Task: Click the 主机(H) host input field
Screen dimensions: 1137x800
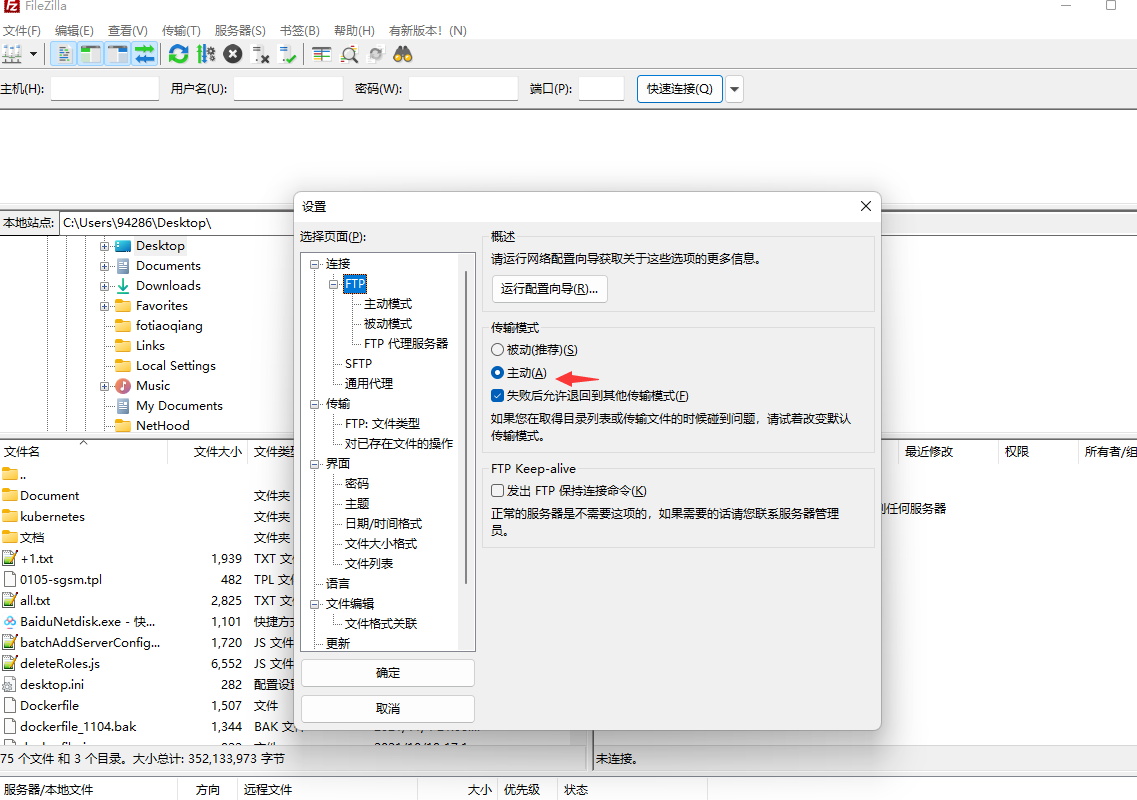Action: [105, 89]
